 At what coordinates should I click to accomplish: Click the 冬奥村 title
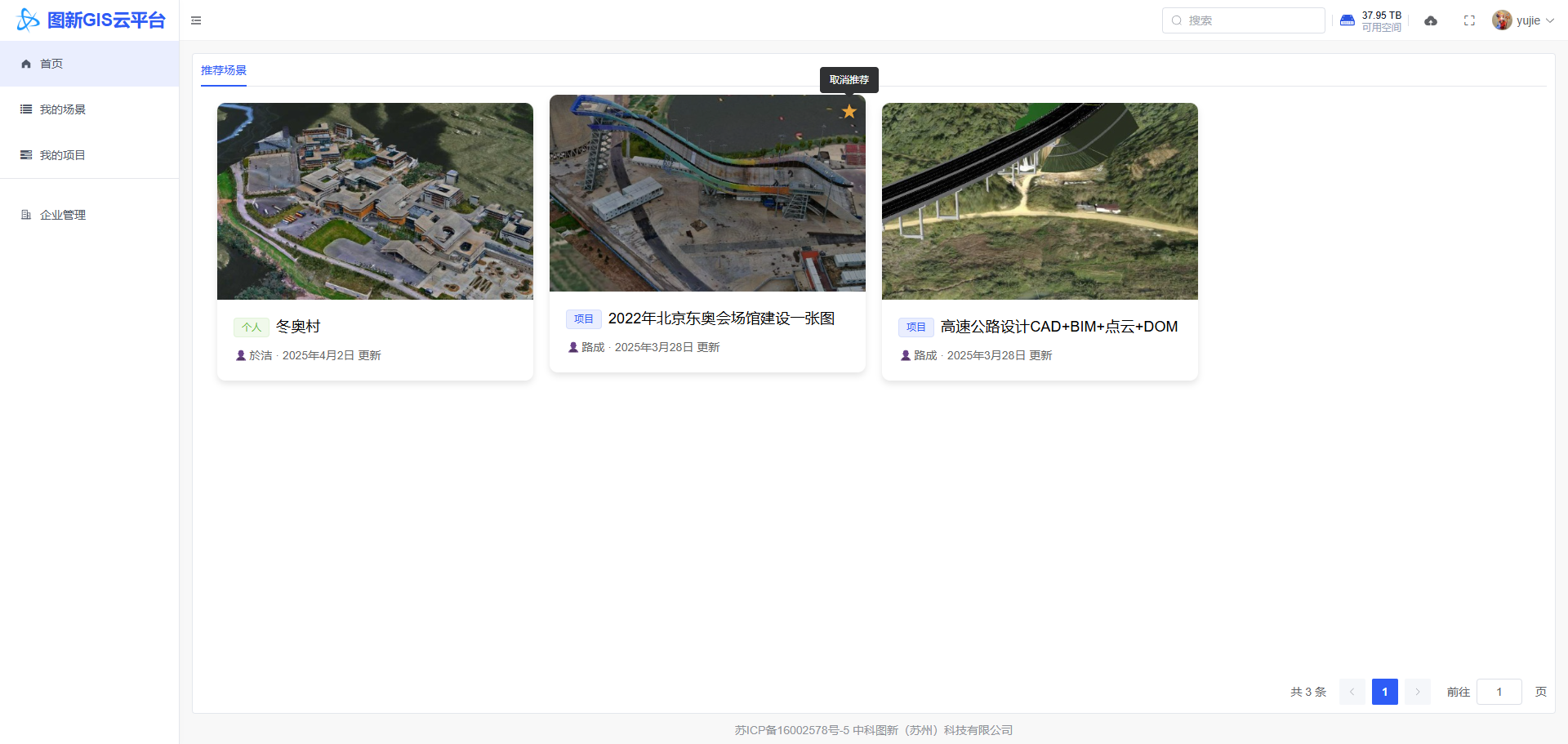(298, 327)
